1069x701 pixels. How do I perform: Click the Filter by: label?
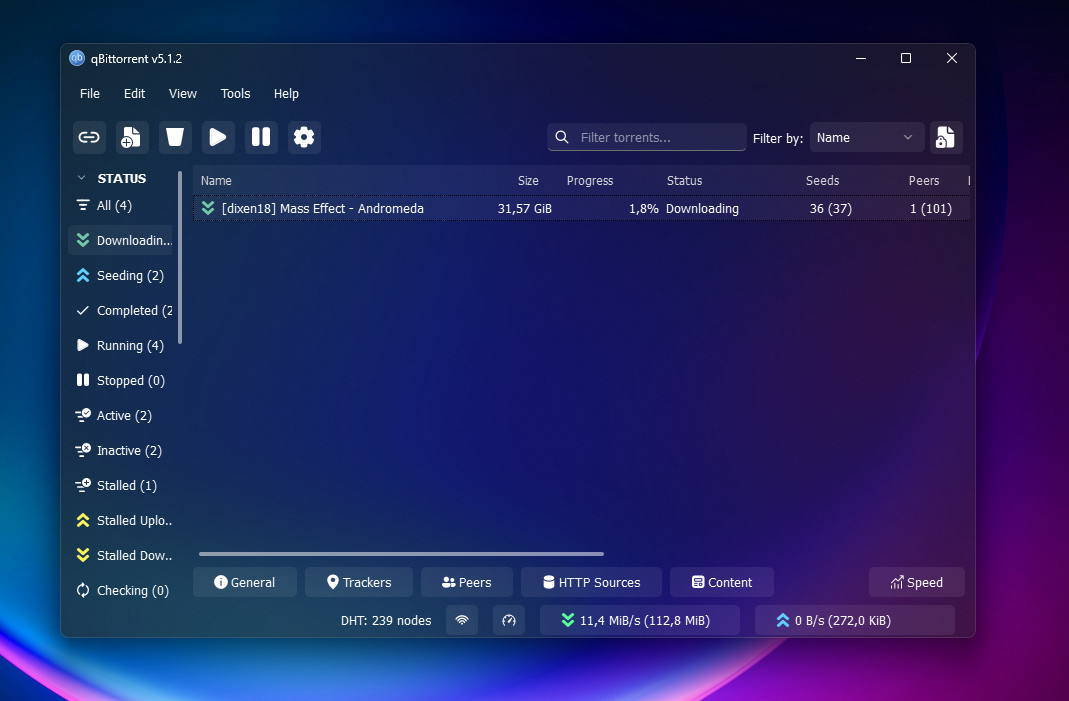tap(778, 138)
